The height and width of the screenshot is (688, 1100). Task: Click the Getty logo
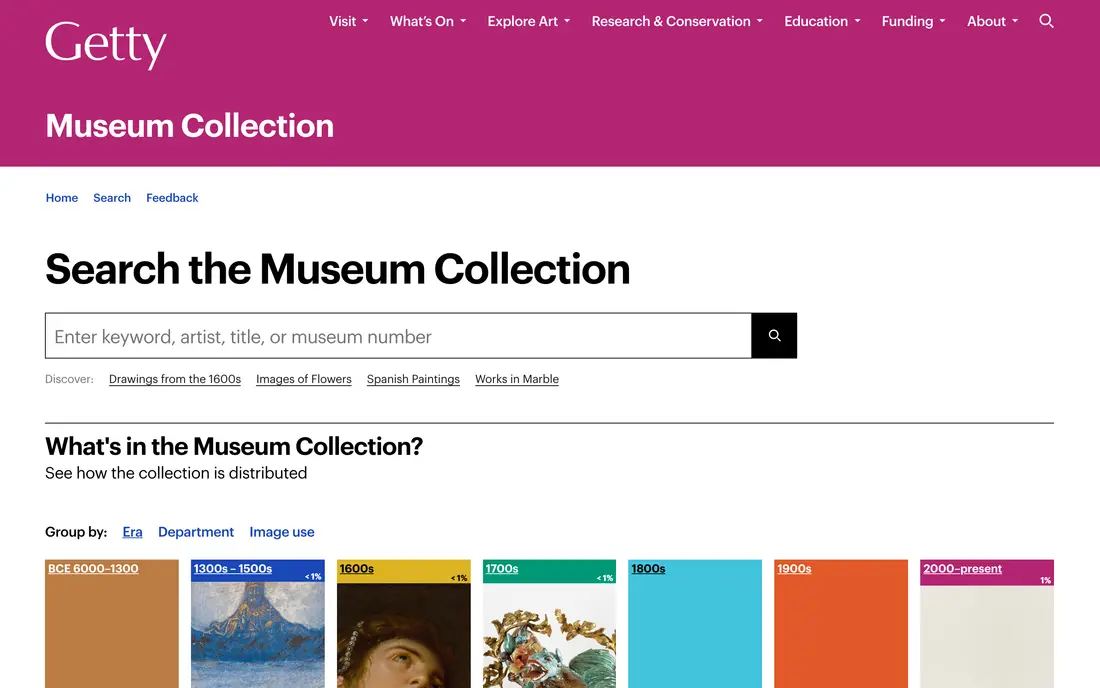pyautogui.click(x=106, y=44)
